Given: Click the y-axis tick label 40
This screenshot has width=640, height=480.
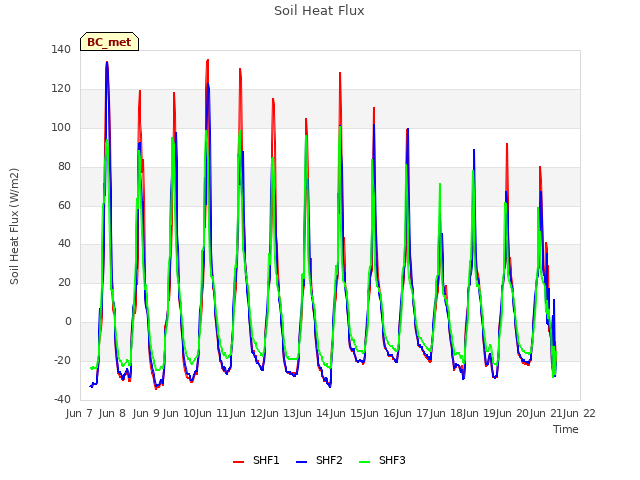Looking at the screenshot, I should click(64, 244).
